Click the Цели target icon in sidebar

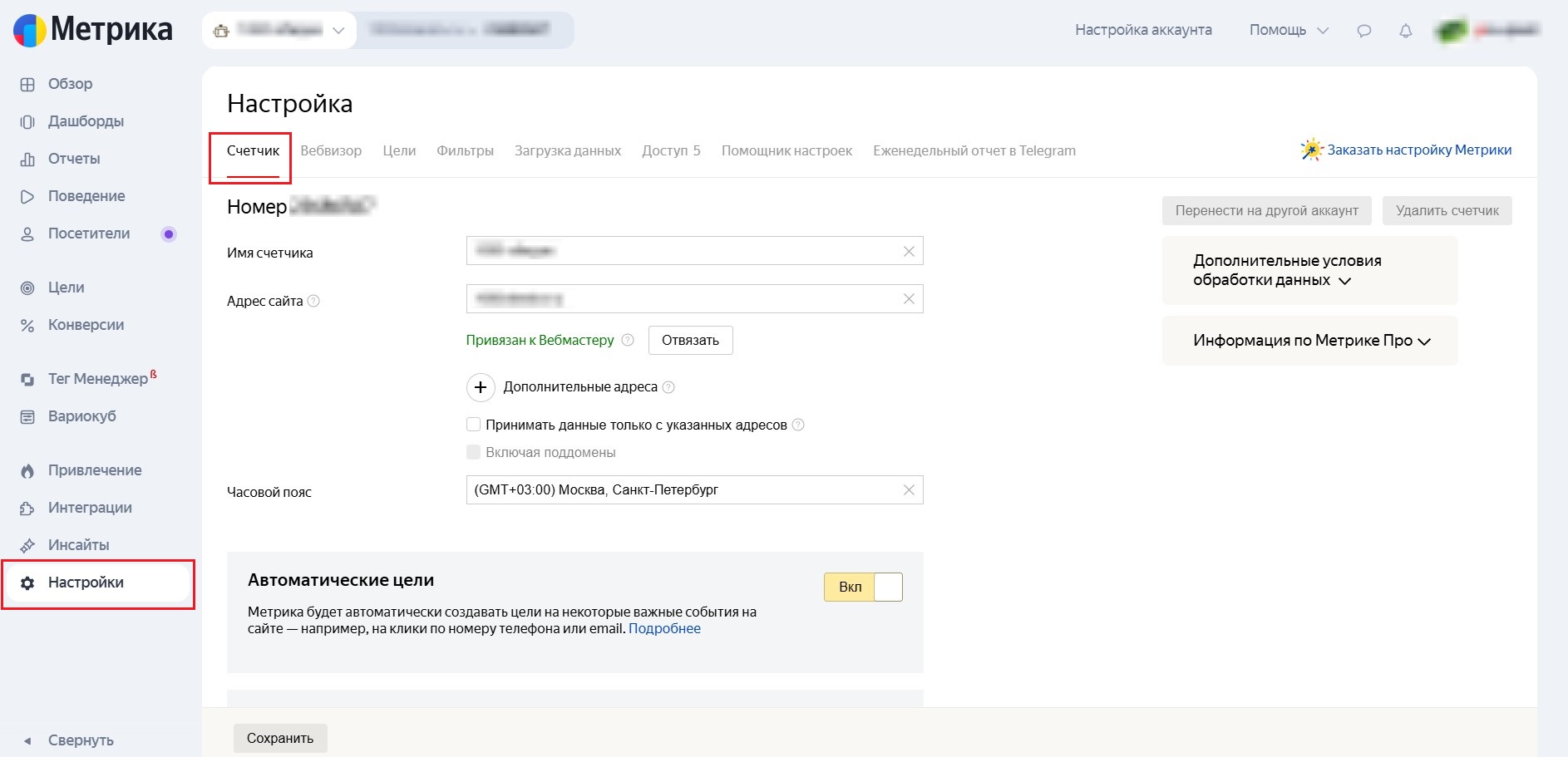point(27,288)
